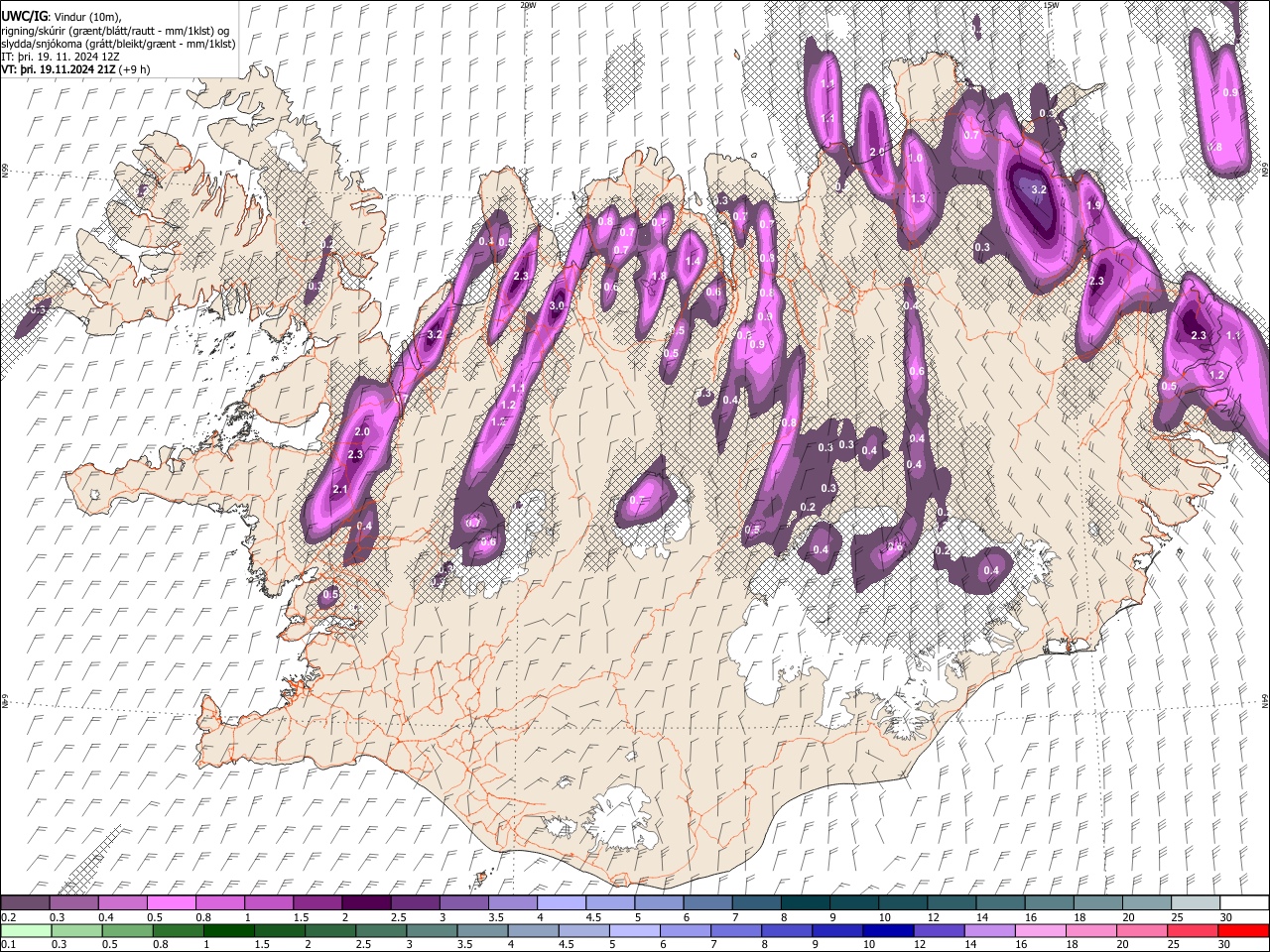Click the "1.4" precipitation value on the map

coord(693,262)
